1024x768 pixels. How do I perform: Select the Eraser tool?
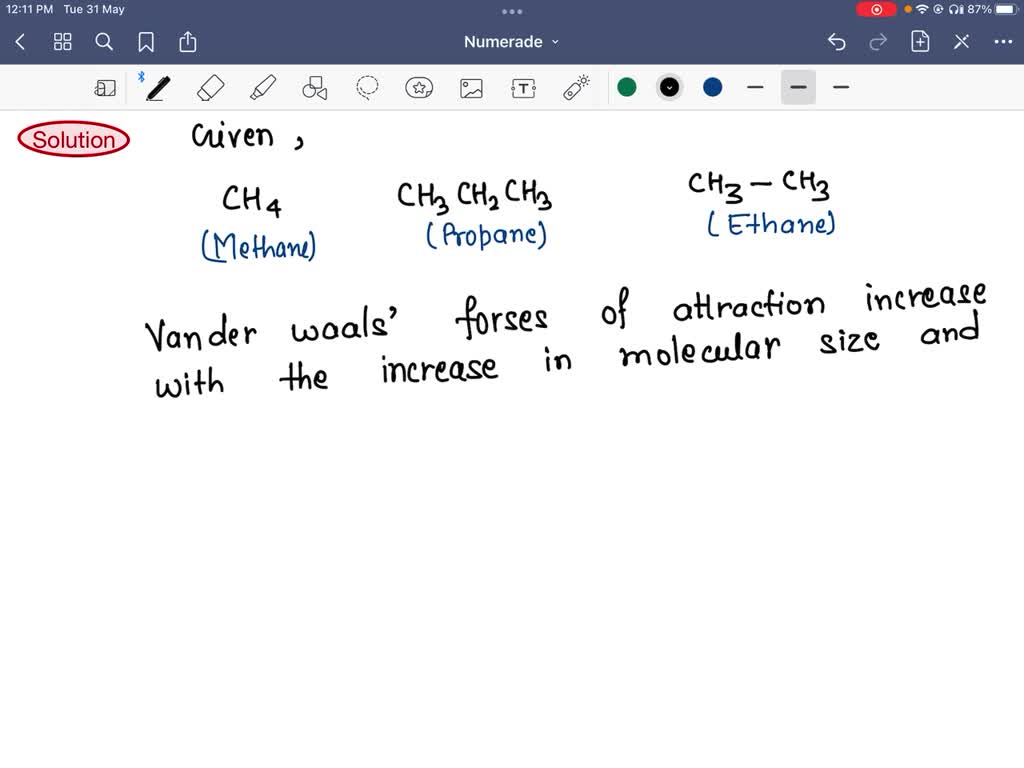click(210, 87)
